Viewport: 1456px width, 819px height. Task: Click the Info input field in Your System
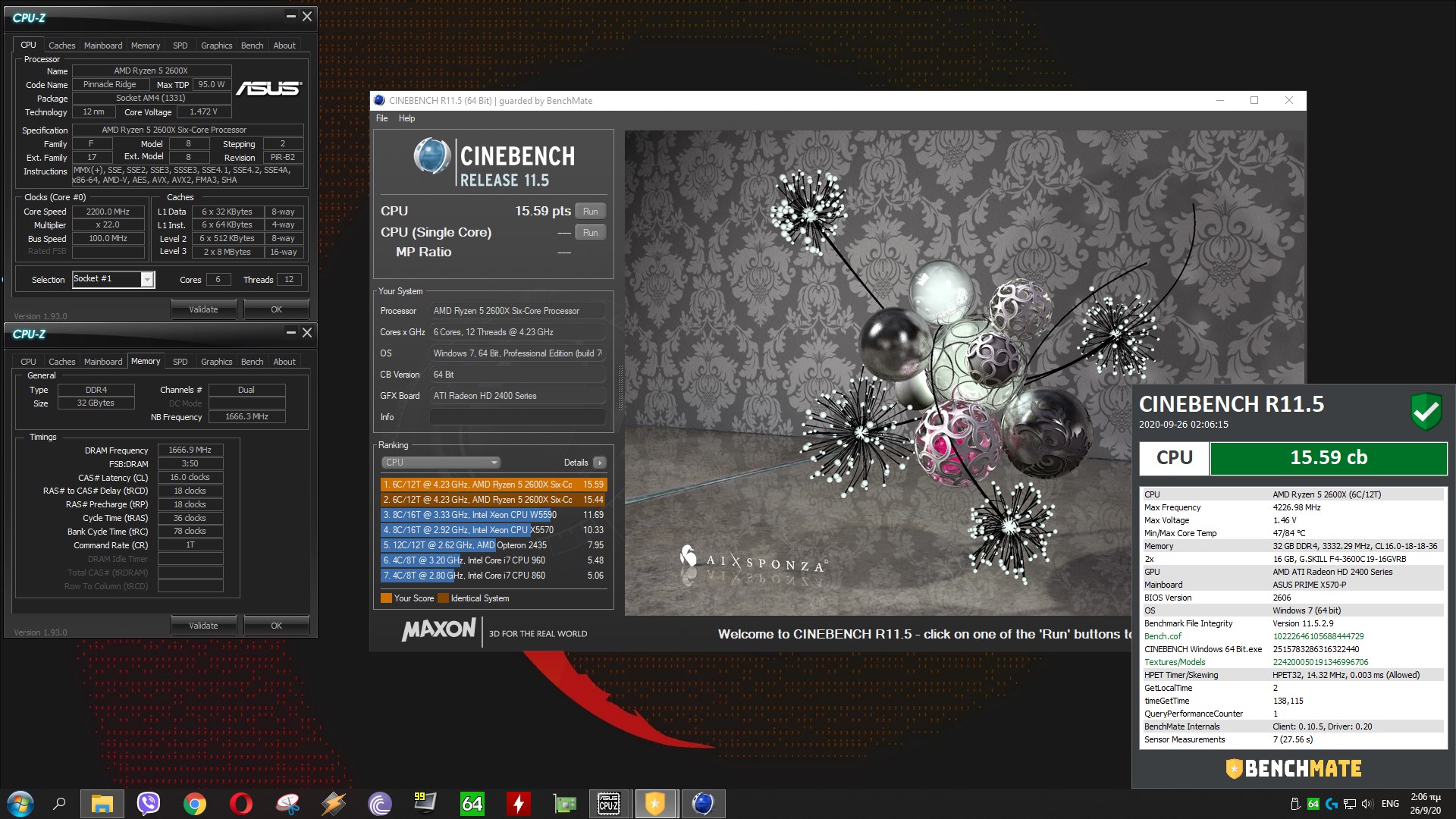click(x=517, y=417)
